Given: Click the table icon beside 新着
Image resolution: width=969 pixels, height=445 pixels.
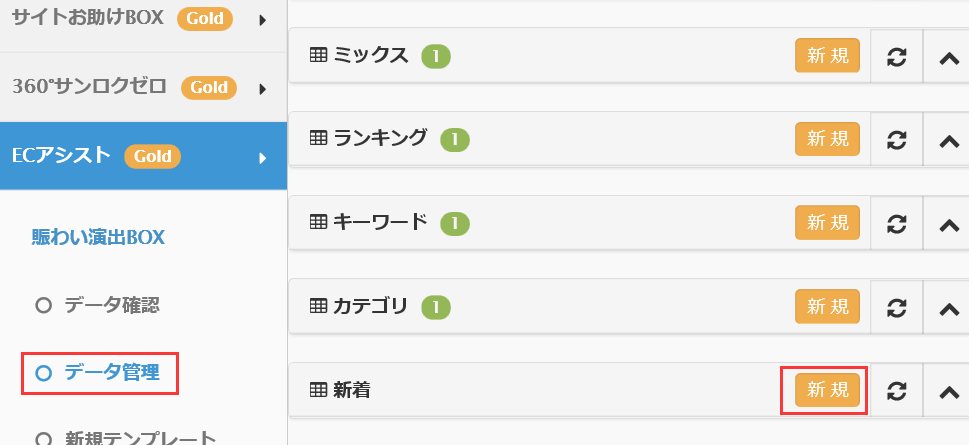Looking at the screenshot, I should pos(318,389).
